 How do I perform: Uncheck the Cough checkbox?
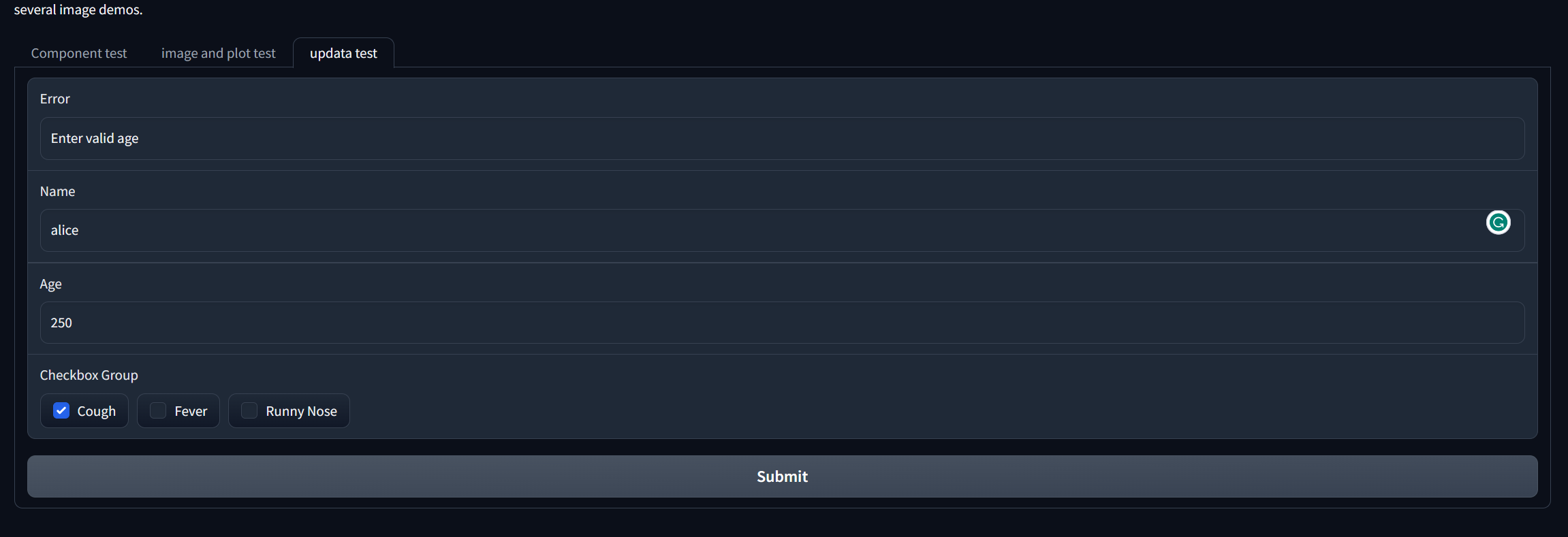tap(61, 411)
